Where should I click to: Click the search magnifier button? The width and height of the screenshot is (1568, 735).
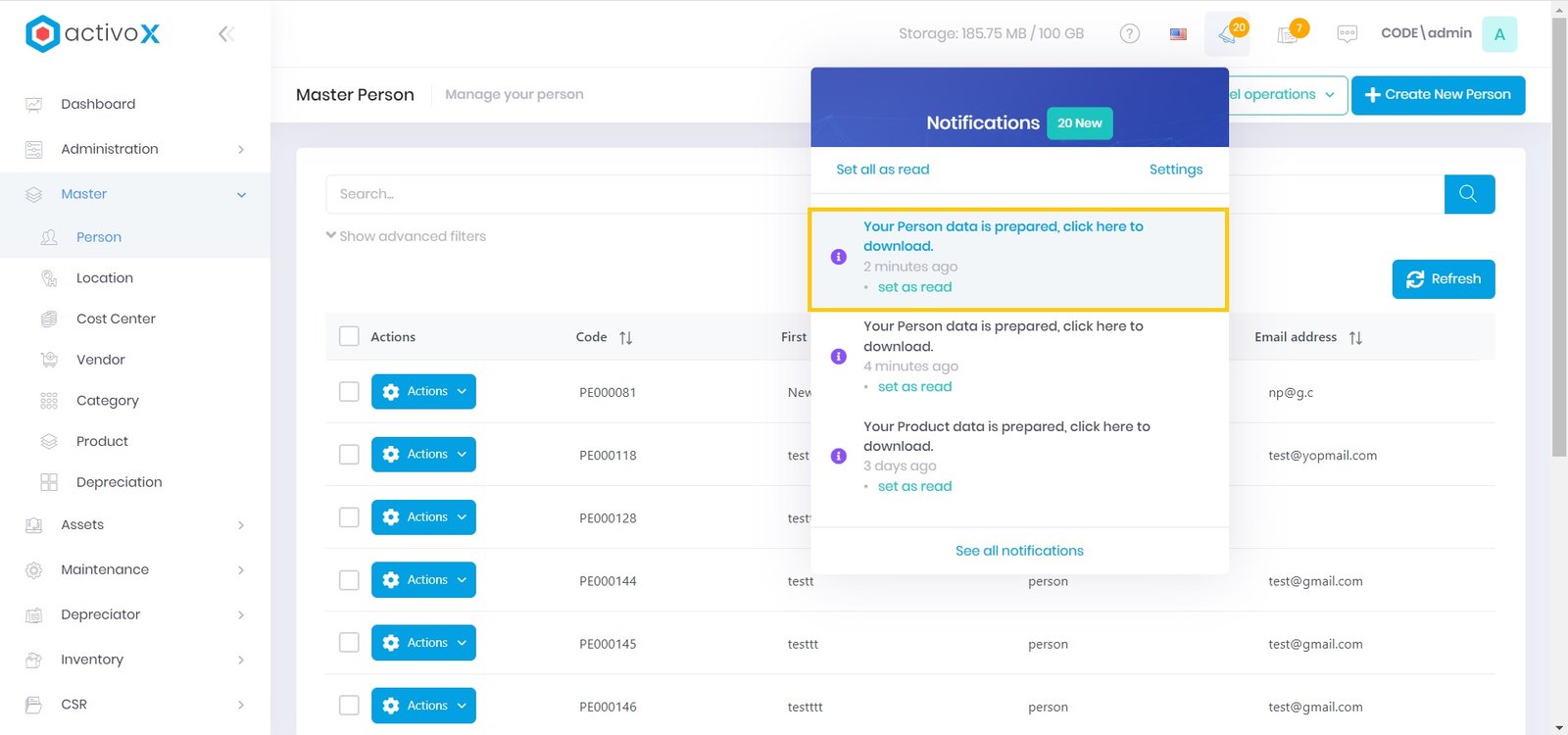1468,194
